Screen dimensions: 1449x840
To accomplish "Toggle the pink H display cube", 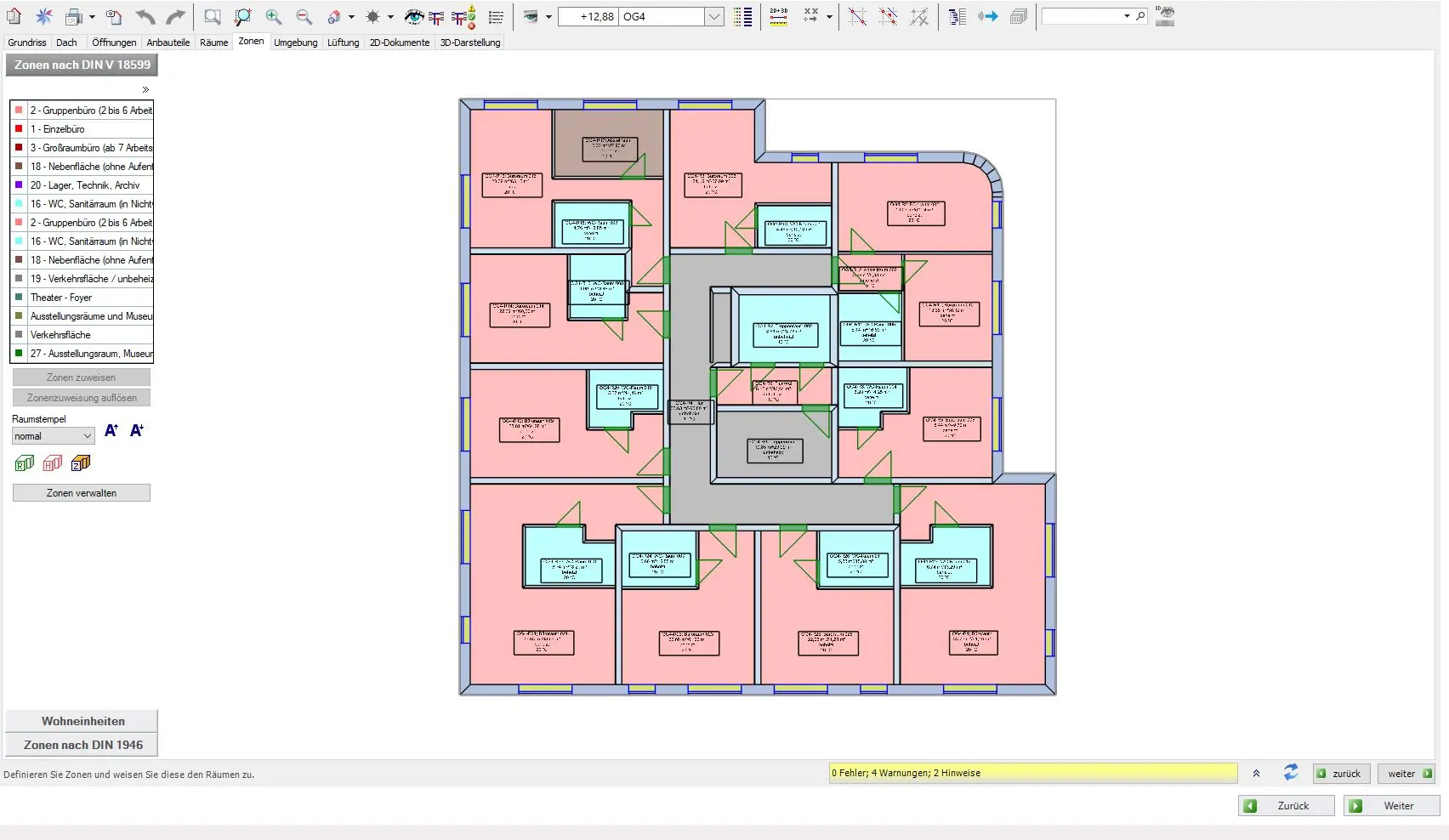I will tap(53, 463).
